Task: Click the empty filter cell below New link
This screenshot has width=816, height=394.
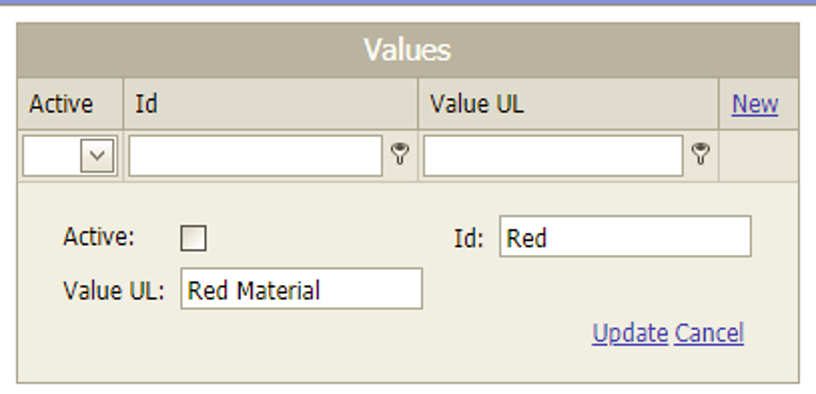Action: [x=758, y=156]
